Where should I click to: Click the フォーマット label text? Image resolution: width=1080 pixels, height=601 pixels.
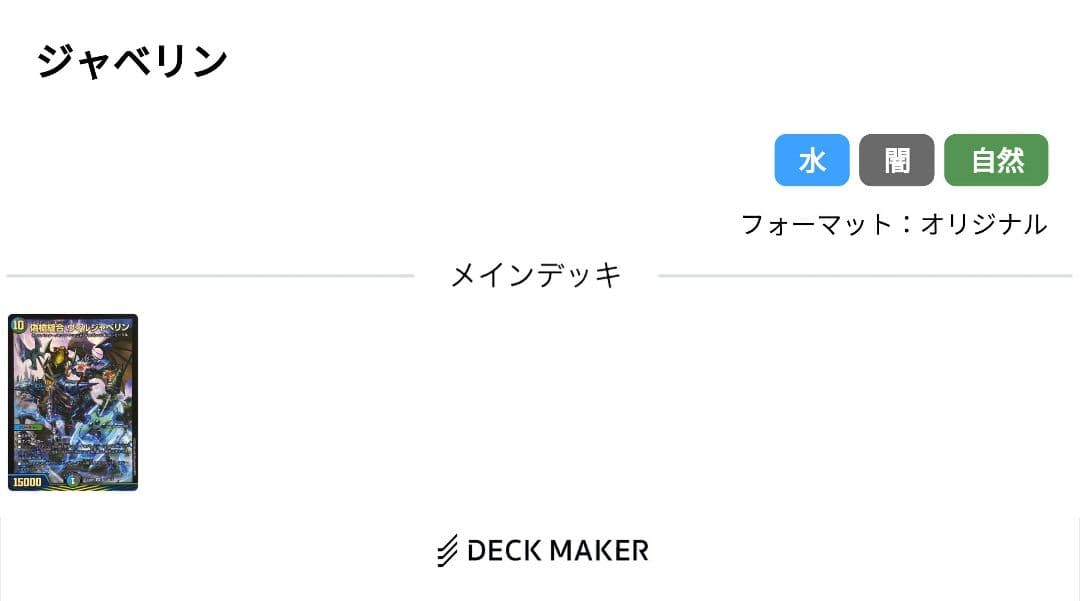coord(800,225)
